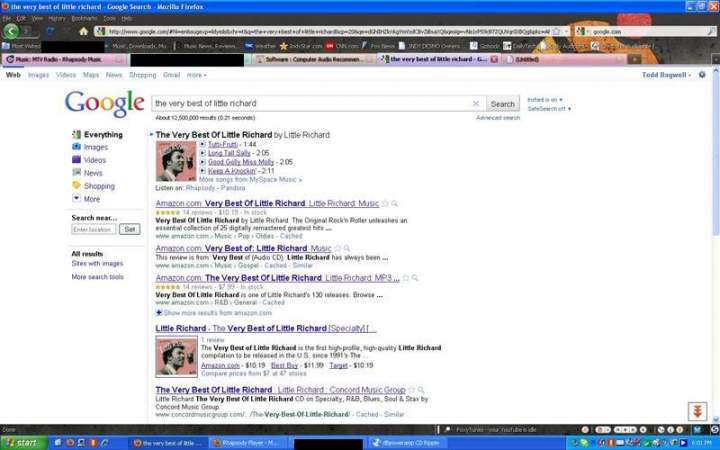This screenshot has height=450, width=720.
Task: Click the album thumbnail in the Specialty result
Action: pyautogui.click(x=176, y=356)
